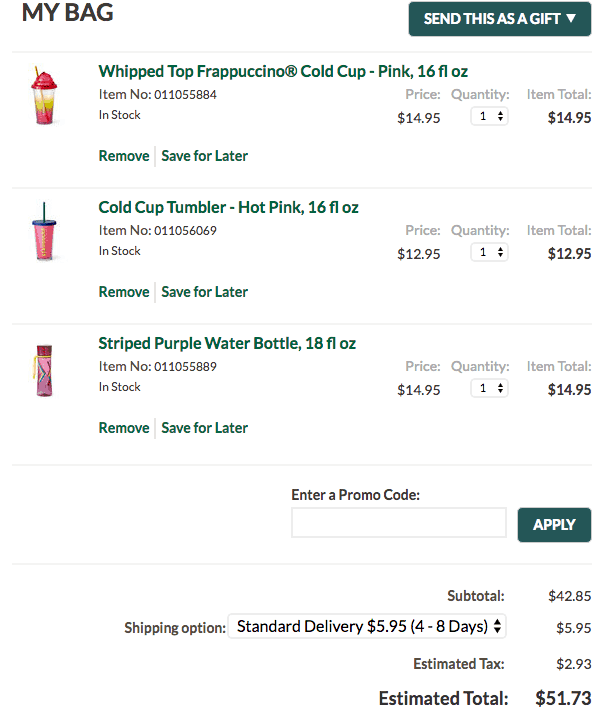Image resolution: width=609 pixels, height=723 pixels.
Task: Remove the Cold Cup Tumbler from bag
Action: pyautogui.click(x=124, y=292)
